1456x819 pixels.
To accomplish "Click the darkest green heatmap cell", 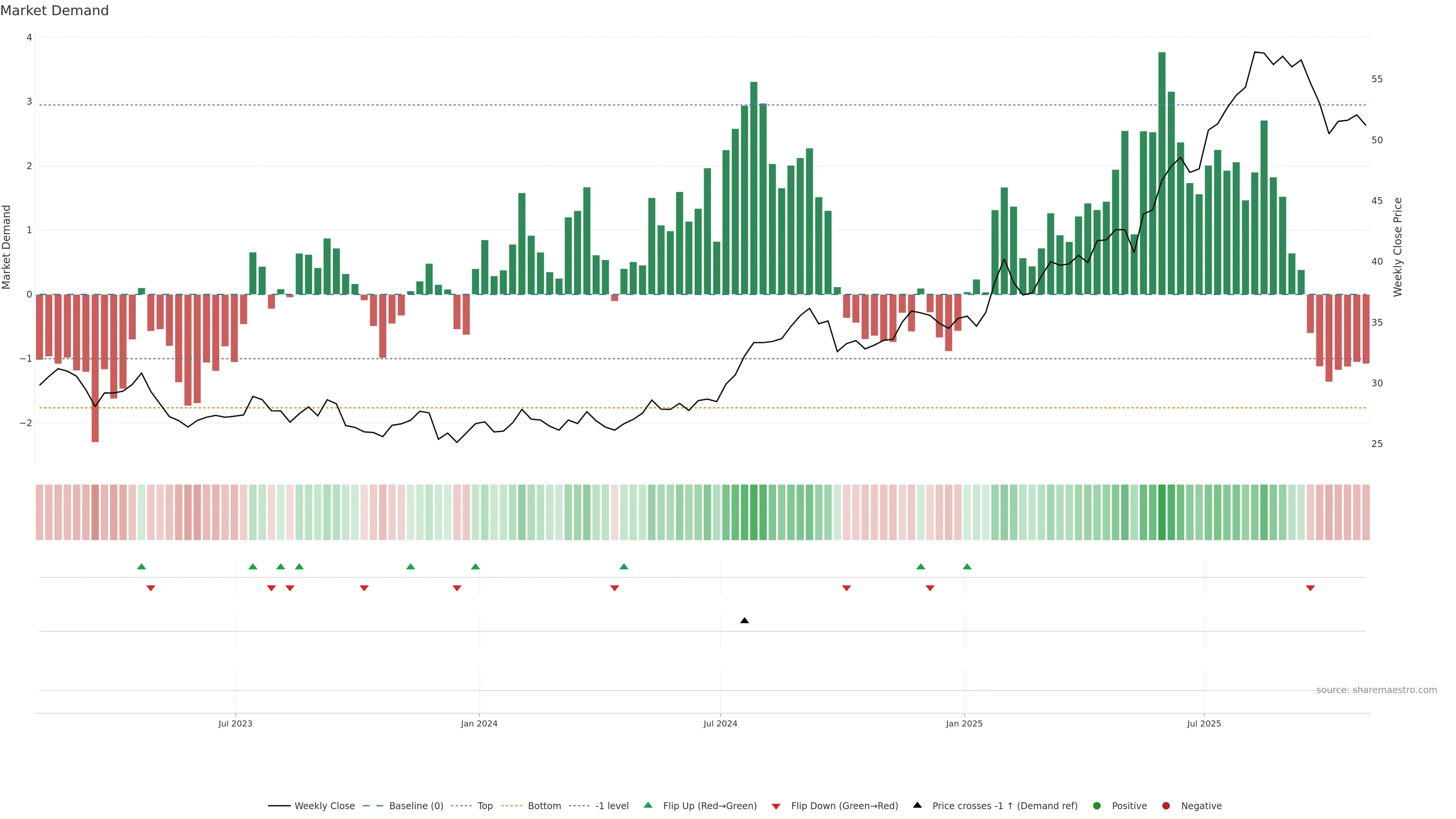I will (1161, 512).
